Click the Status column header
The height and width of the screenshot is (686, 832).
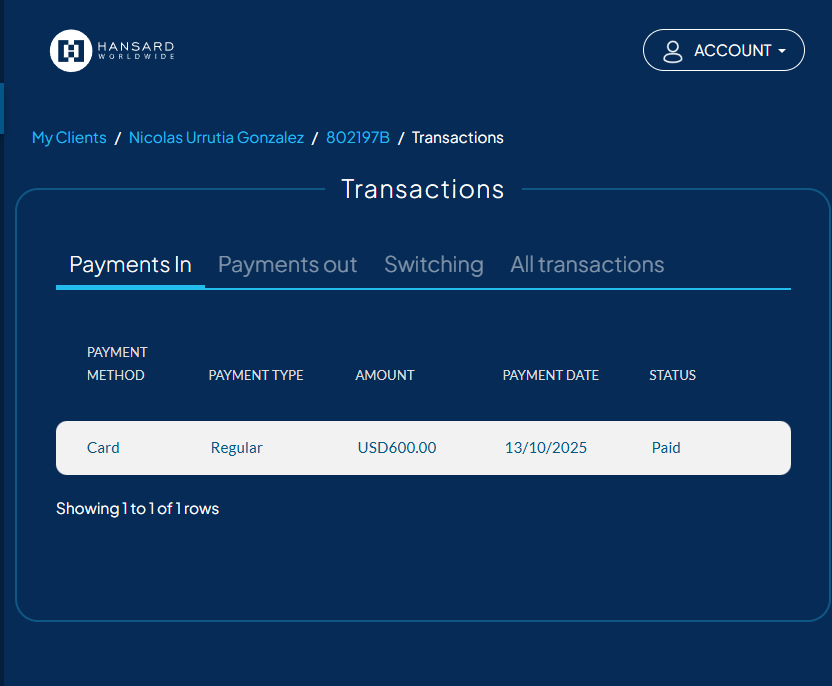672,376
